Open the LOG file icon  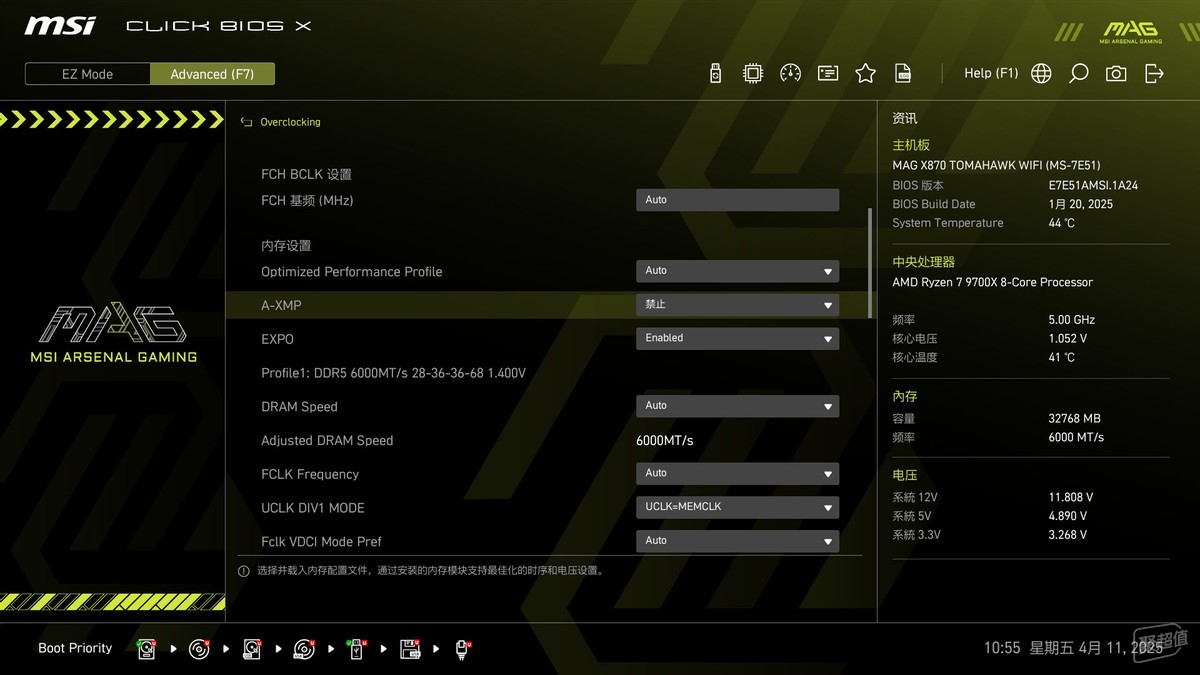pyautogui.click(x=903, y=73)
